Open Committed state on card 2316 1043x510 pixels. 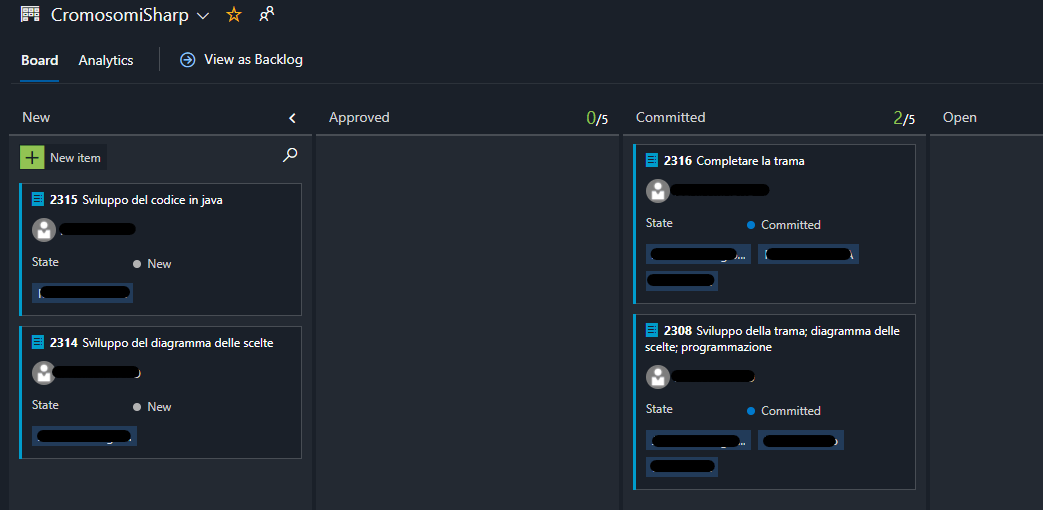790,225
